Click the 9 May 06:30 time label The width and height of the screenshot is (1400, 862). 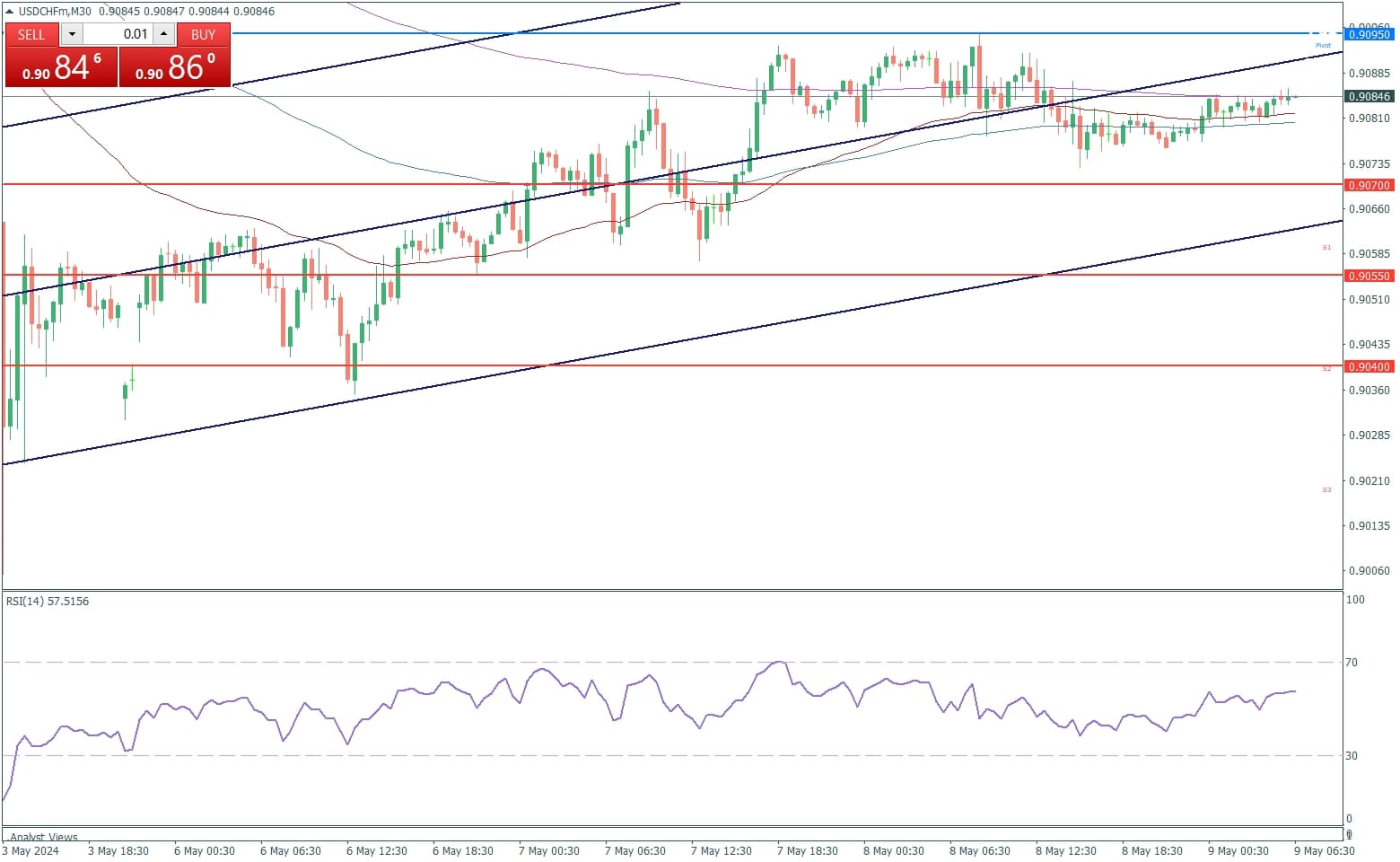pos(1325,850)
